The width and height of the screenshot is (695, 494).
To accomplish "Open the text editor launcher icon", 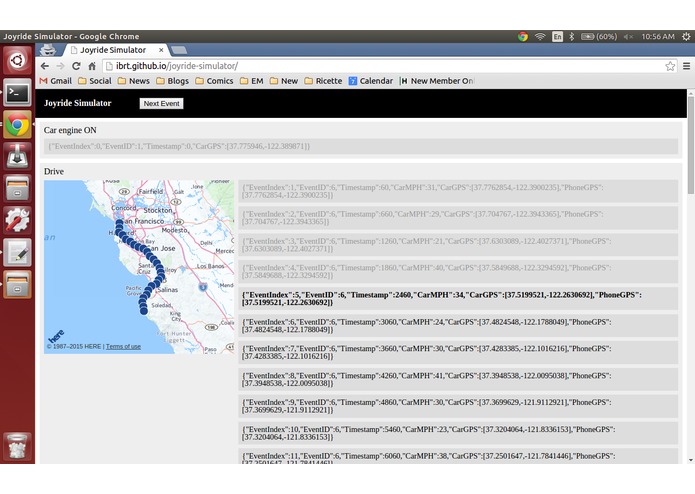I will 17,252.
